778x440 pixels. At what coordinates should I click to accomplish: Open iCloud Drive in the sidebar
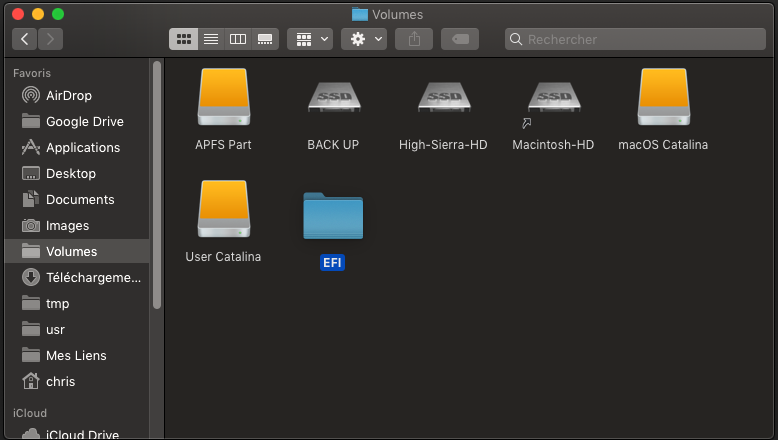click(77, 434)
